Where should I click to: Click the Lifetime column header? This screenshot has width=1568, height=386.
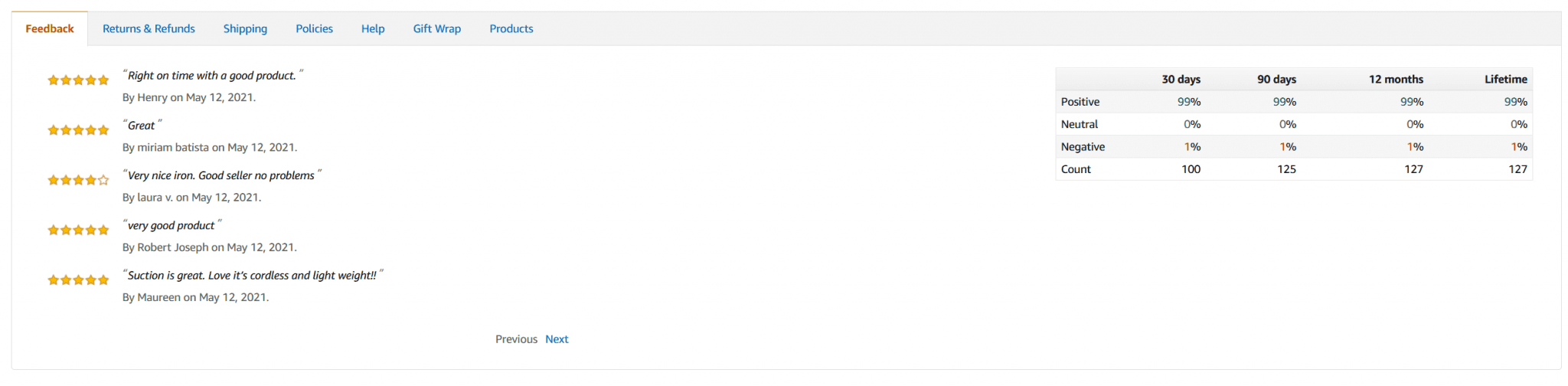1505,80
